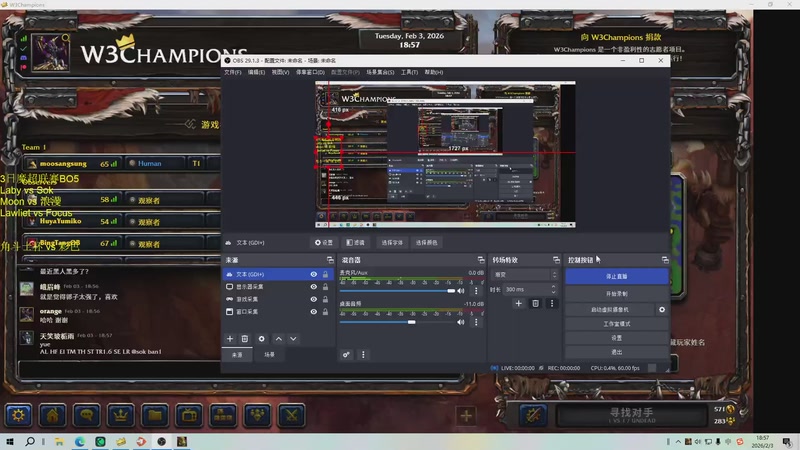This screenshot has height=450, width=800.
Task: Click 寻找对手 find match button
Action: click(x=632, y=415)
